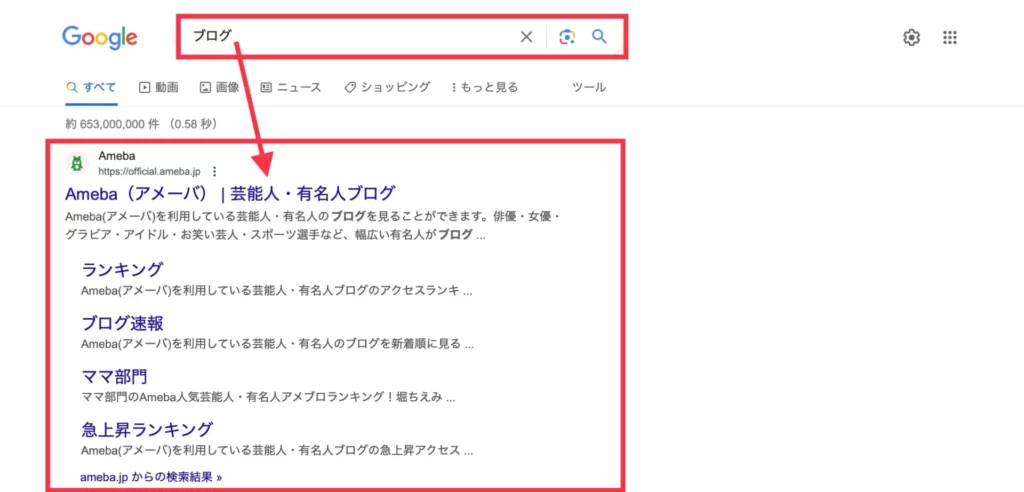Screen dimensions: 1024x492
Task: Switch to the 動画 tab
Action: [159, 87]
